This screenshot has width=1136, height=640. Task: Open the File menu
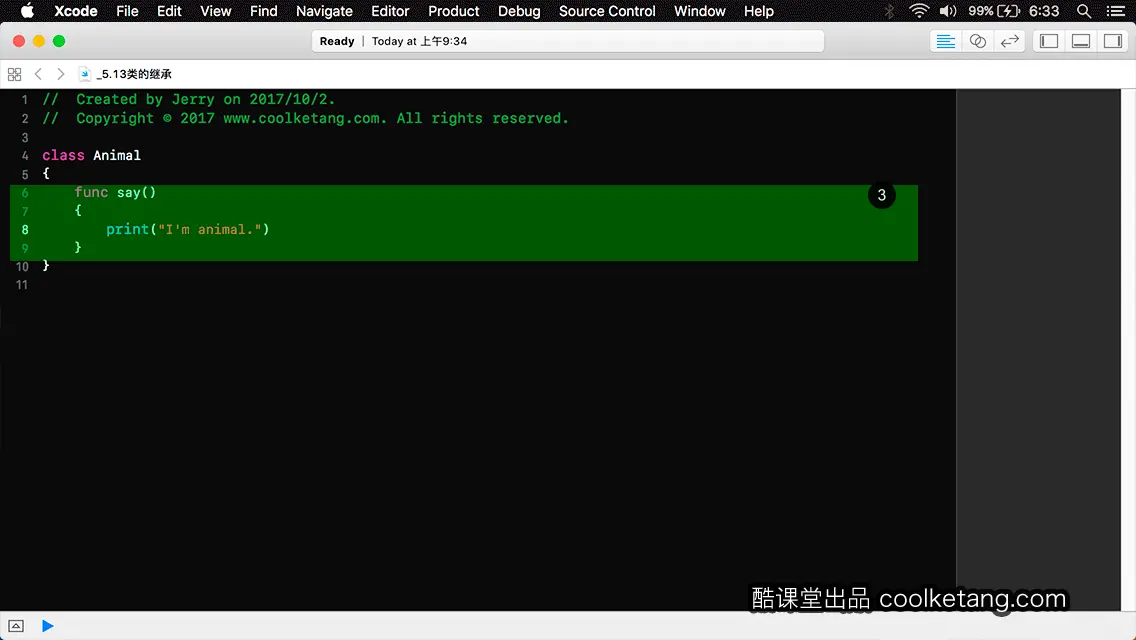pos(127,11)
